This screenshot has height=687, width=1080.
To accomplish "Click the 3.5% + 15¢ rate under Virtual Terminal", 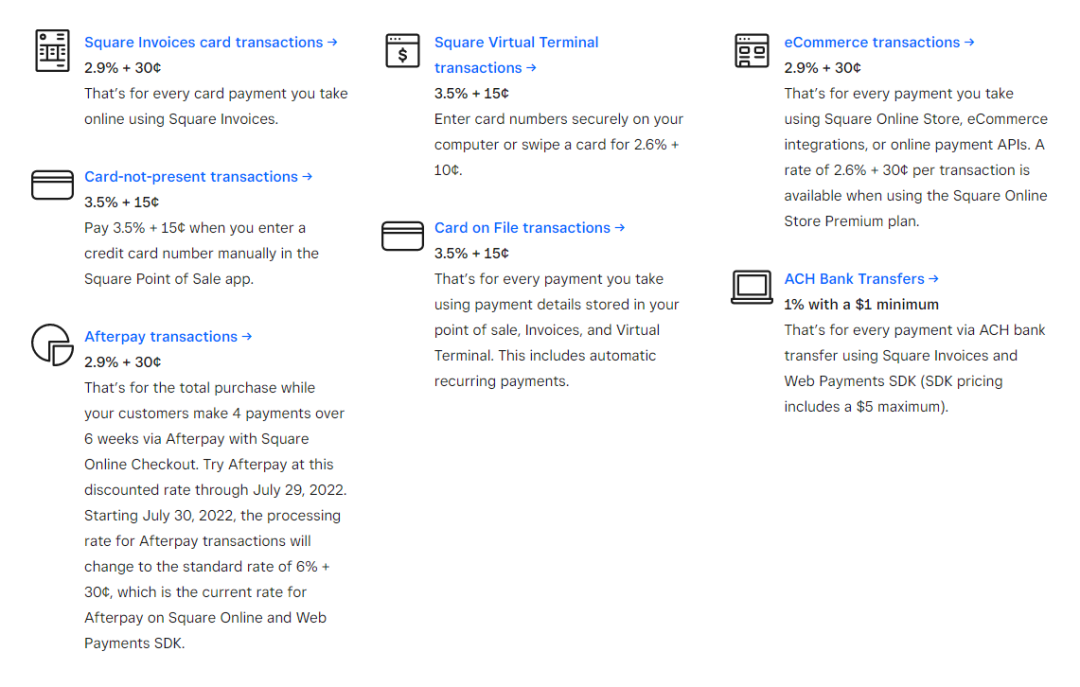I will click(472, 93).
